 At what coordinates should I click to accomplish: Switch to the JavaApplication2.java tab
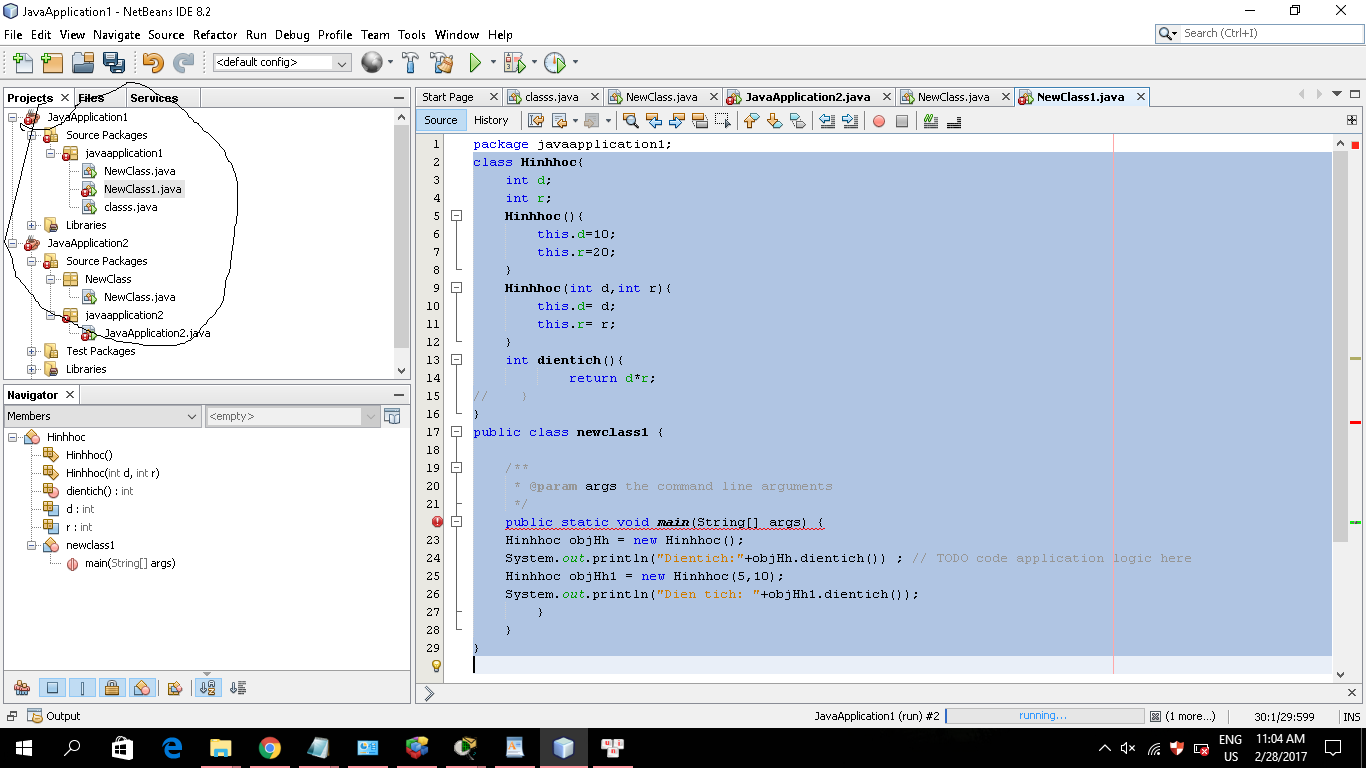(806, 97)
